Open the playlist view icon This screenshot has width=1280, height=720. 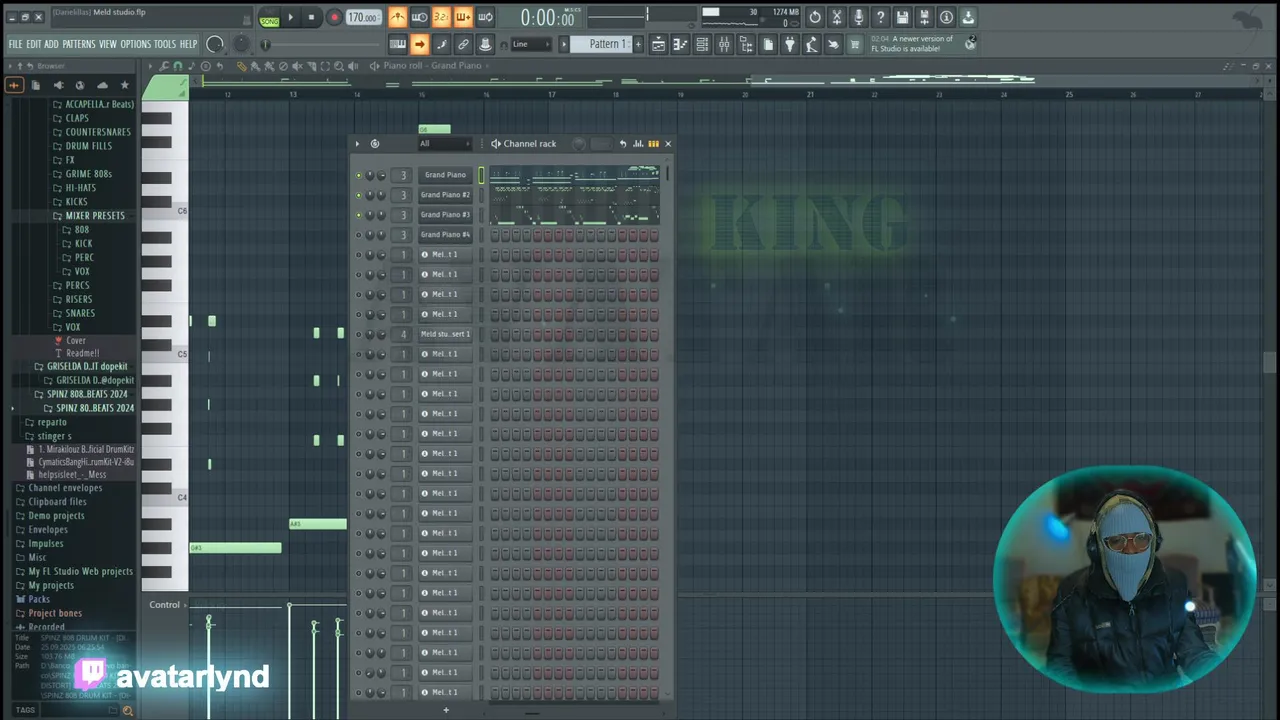[658, 44]
